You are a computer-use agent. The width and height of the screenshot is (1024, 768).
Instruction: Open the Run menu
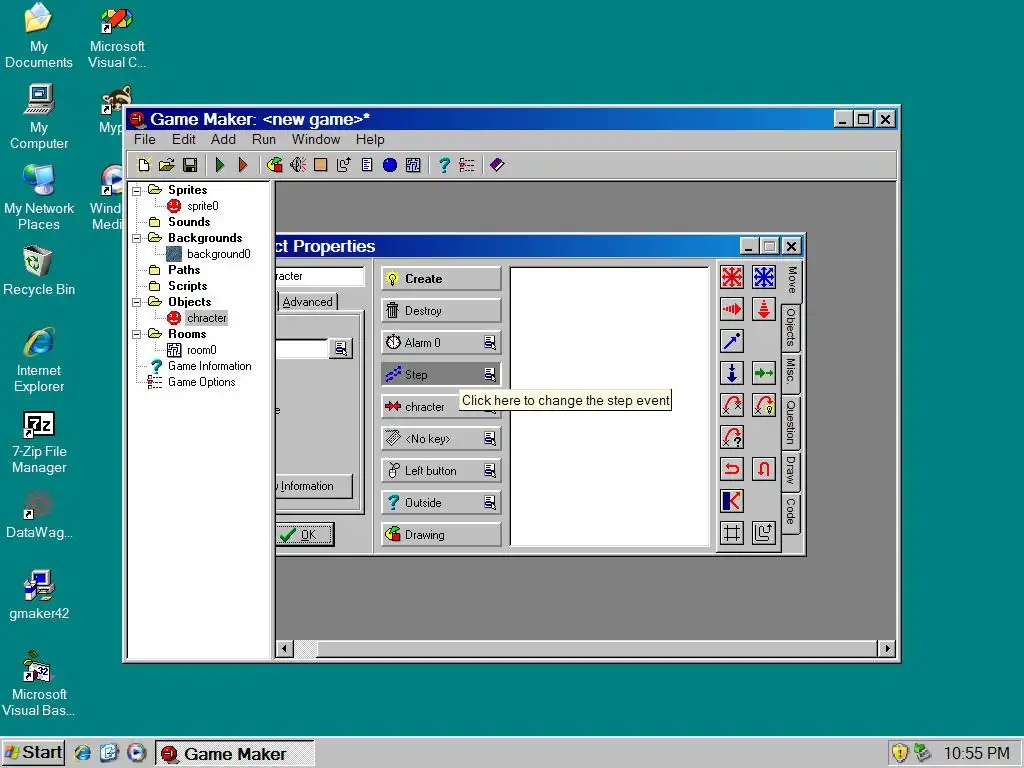tap(264, 140)
